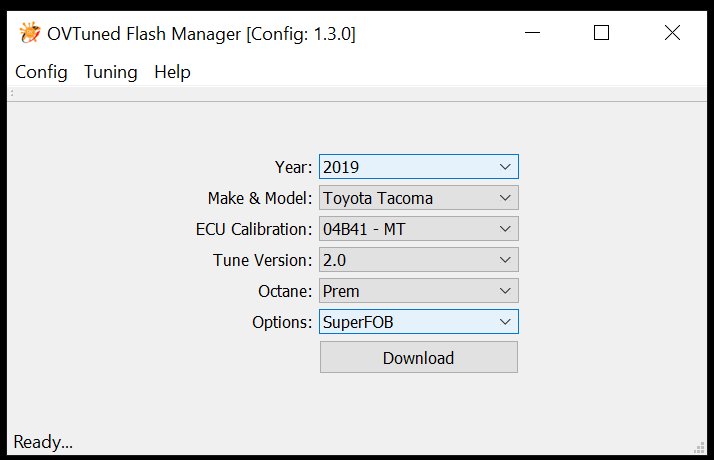Click the Year: label
This screenshot has width=714, height=460.
point(293,167)
